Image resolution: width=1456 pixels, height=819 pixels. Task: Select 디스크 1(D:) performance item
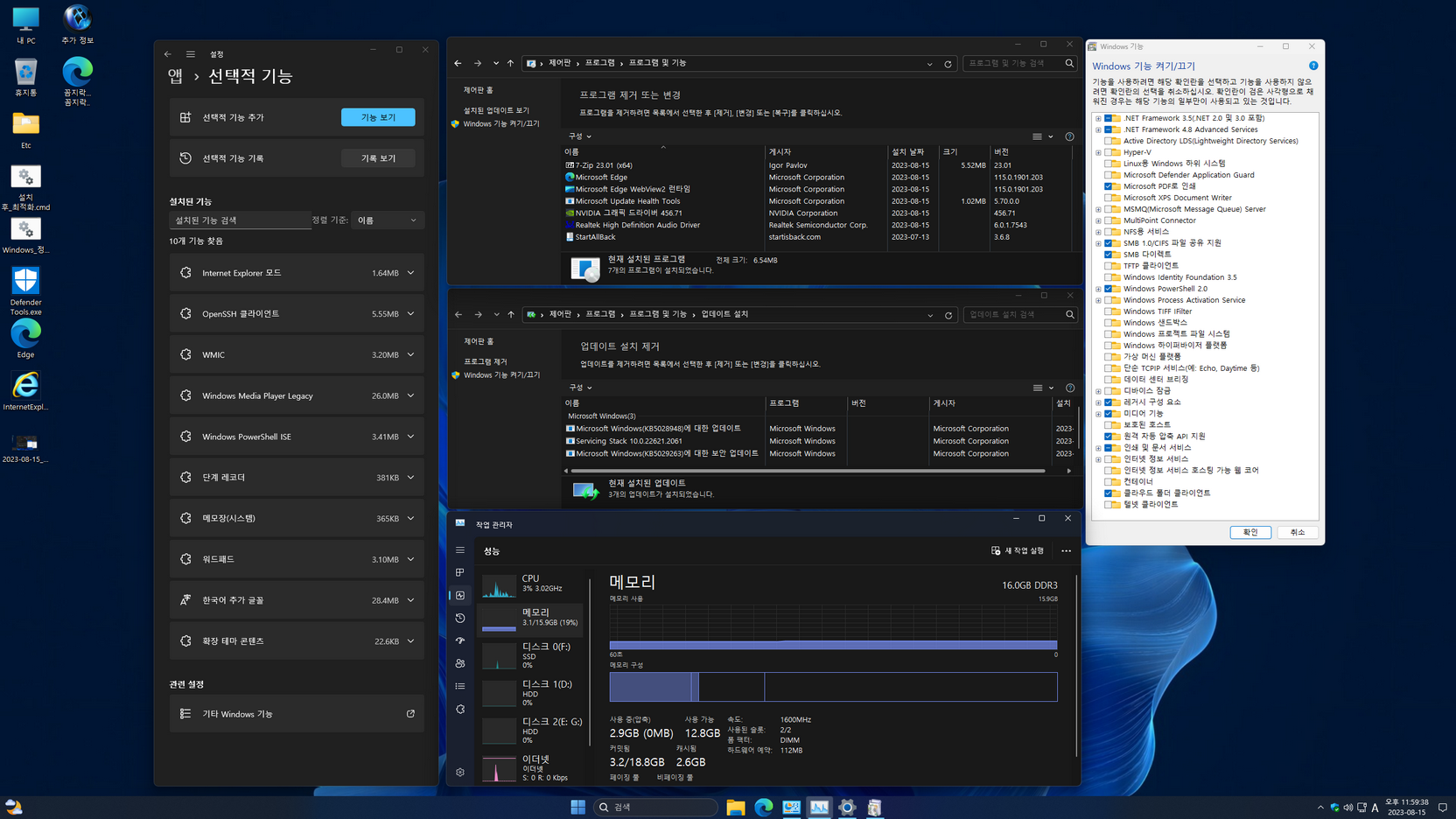pyautogui.click(x=531, y=693)
